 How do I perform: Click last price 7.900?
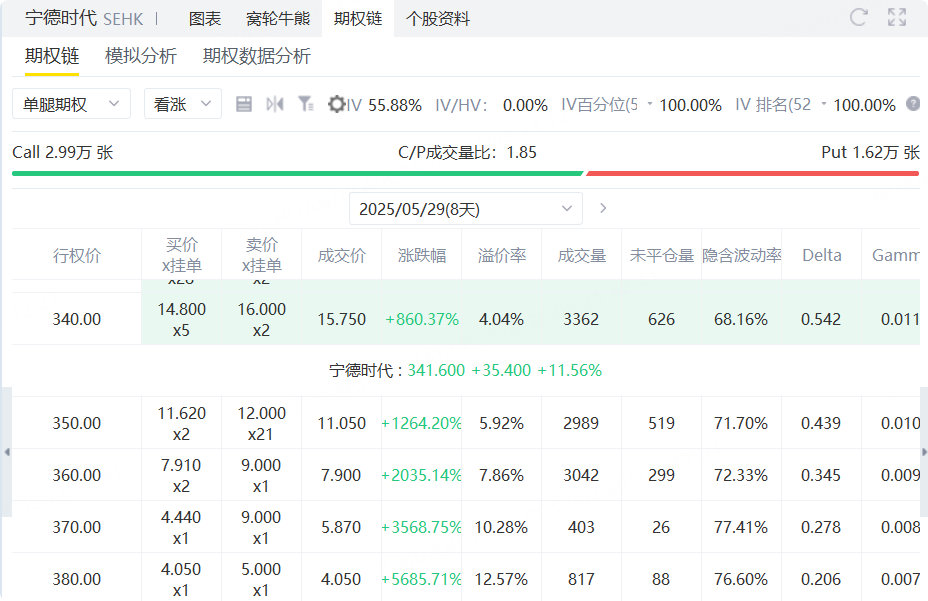click(341, 475)
